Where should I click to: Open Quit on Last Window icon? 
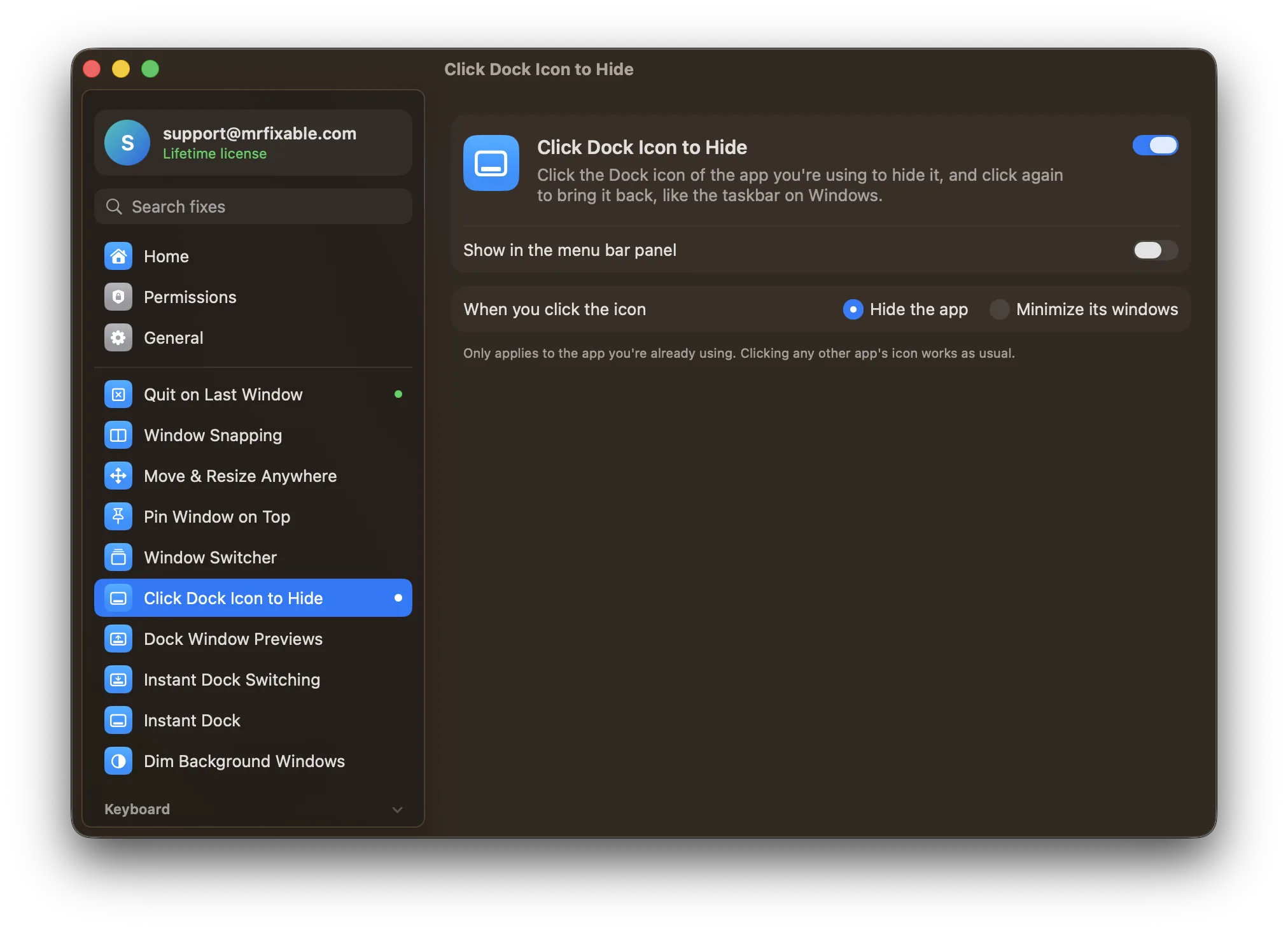point(118,395)
